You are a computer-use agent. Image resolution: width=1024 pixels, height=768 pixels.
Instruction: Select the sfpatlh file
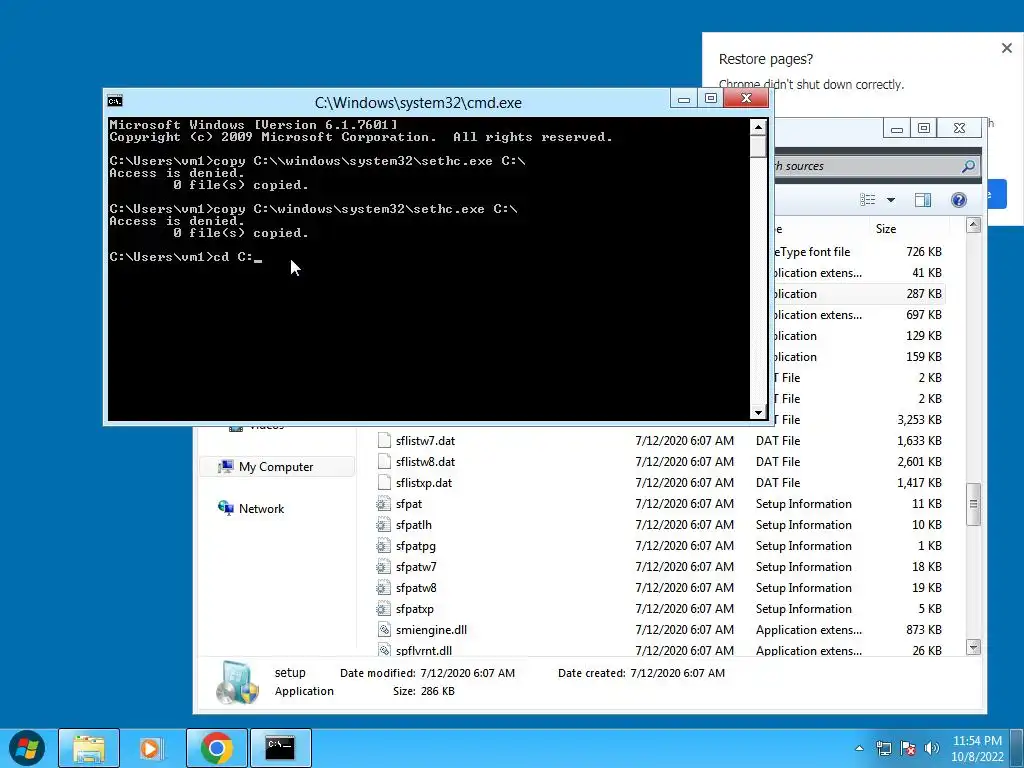[413, 525]
